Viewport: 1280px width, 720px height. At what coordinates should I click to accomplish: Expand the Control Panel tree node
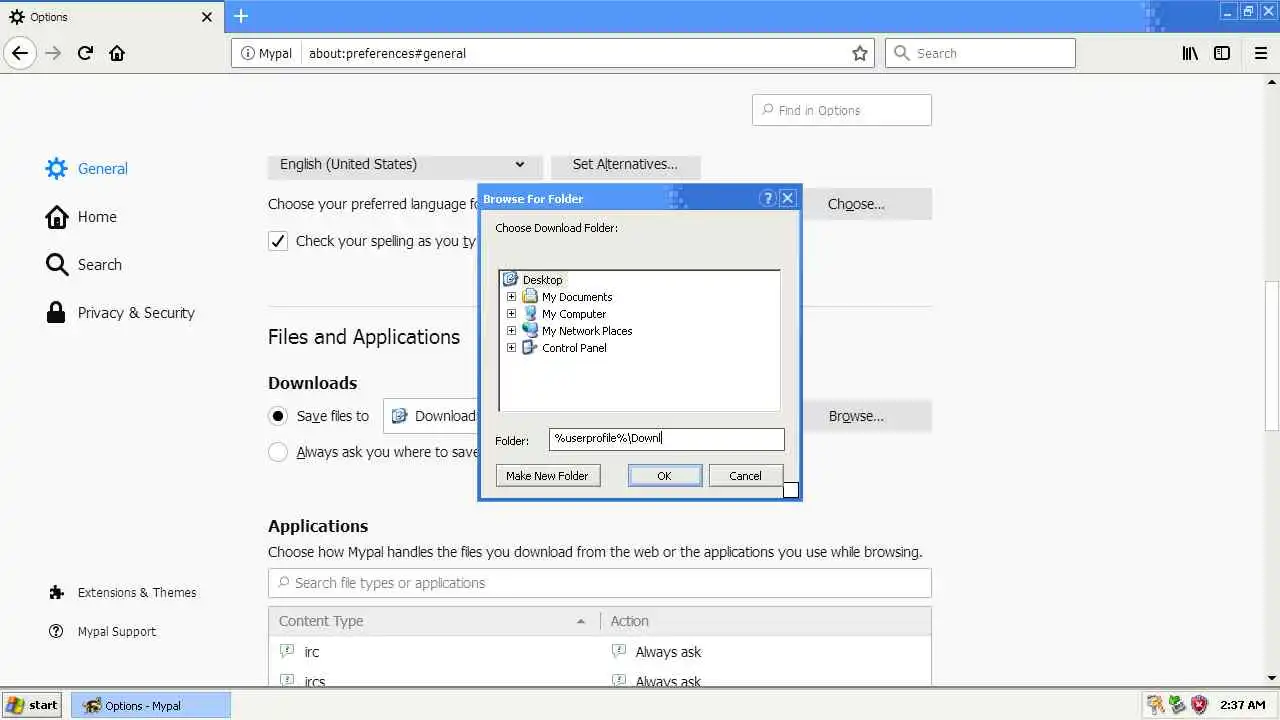511,347
